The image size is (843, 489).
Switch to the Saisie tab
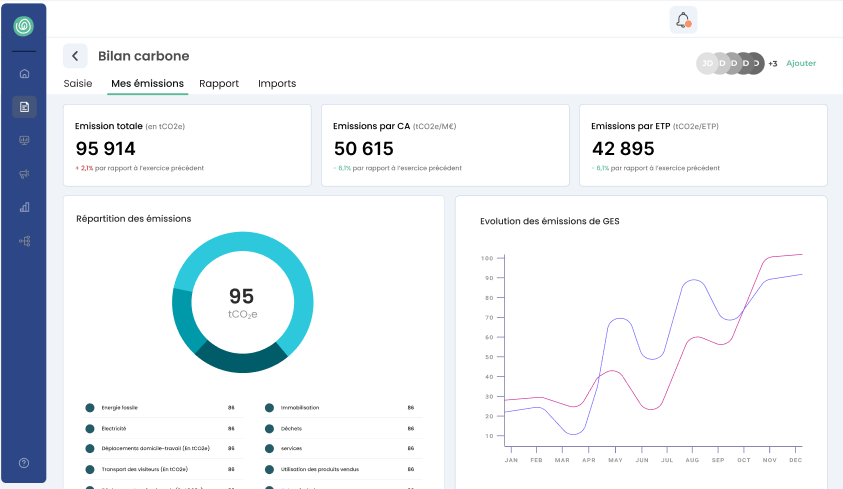tap(78, 84)
